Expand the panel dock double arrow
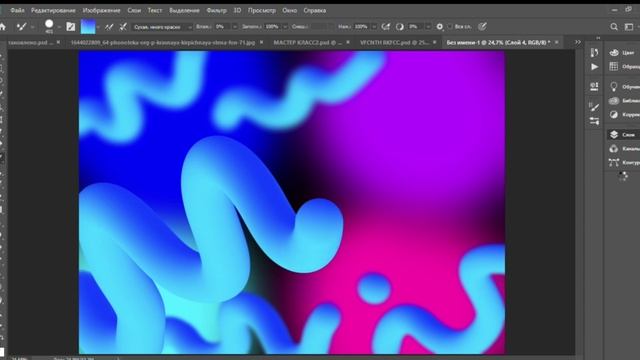 point(598,38)
